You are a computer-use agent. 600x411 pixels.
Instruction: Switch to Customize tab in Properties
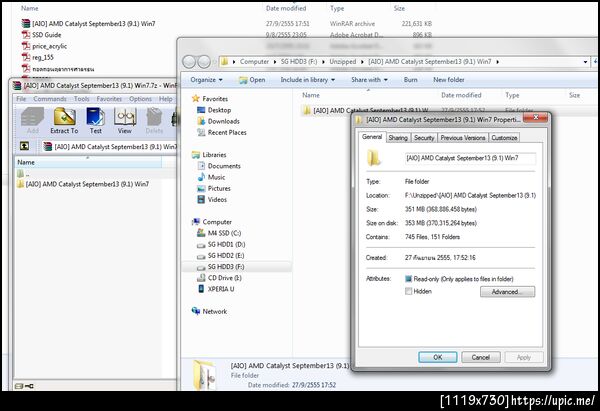click(504, 138)
